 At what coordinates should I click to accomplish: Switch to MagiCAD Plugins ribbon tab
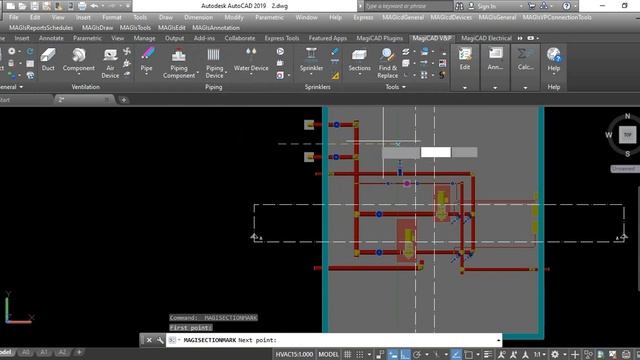click(x=380, y=38)
